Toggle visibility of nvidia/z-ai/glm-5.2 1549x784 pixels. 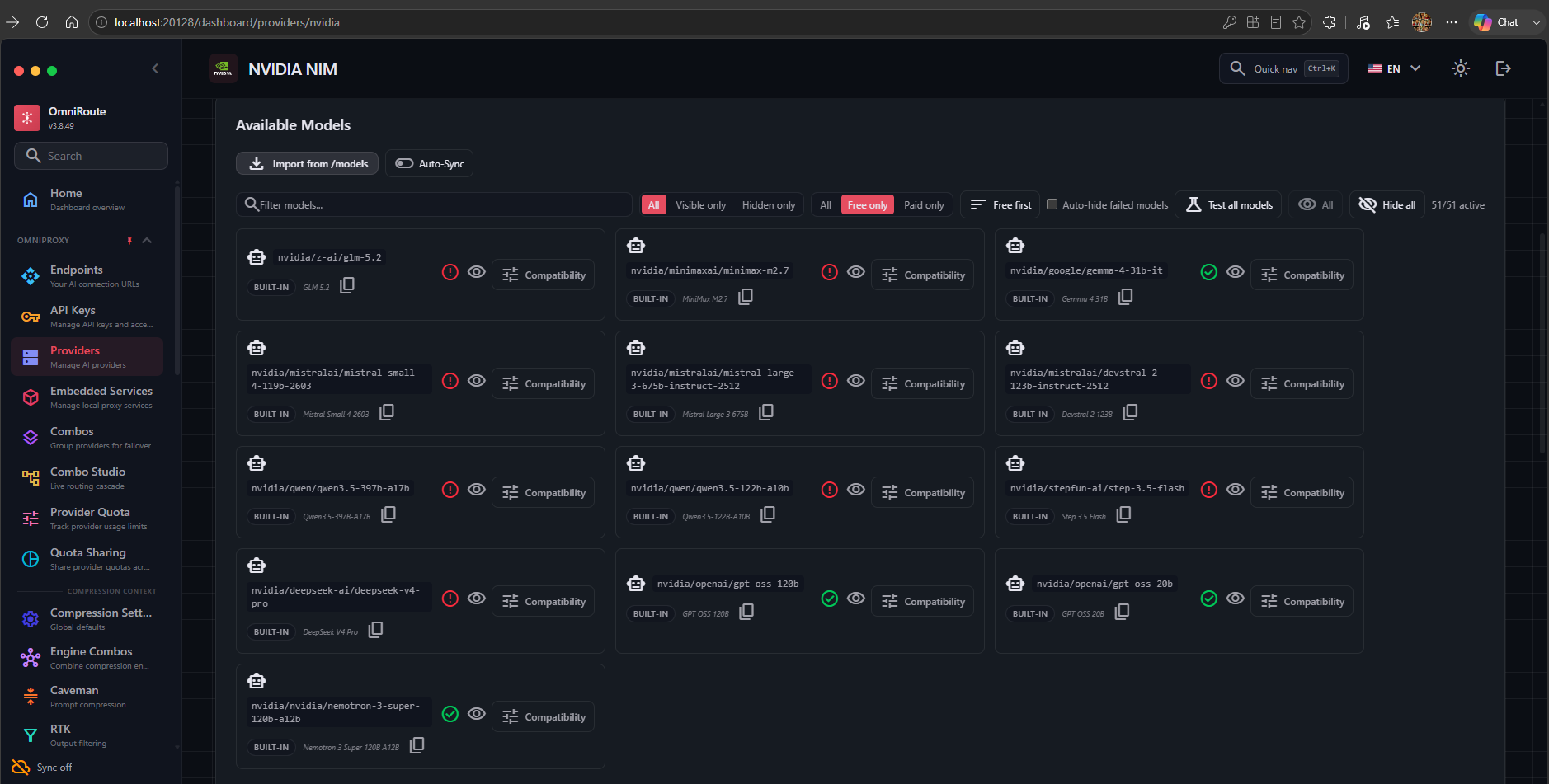tap(477, 272)
